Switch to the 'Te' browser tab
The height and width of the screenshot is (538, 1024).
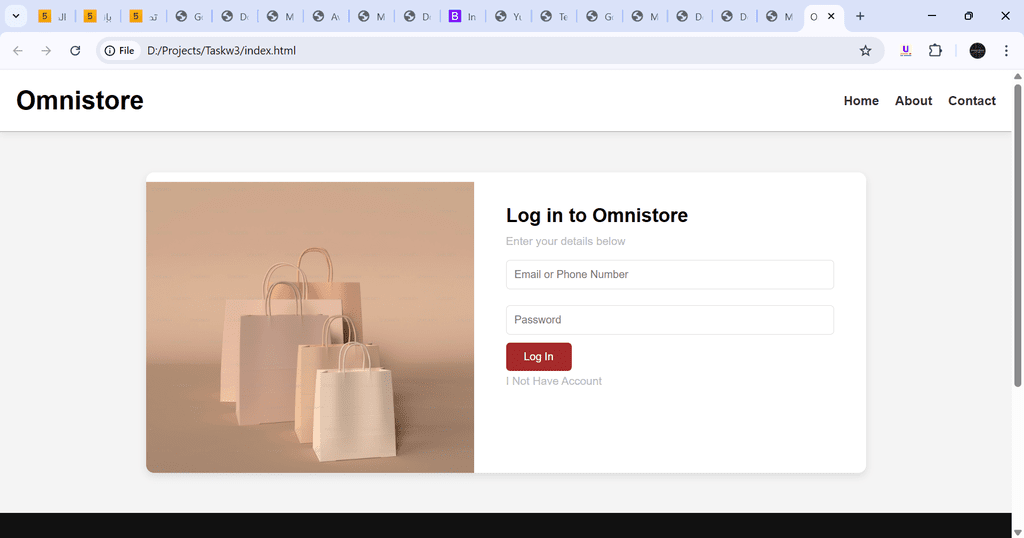pos(554,16)
